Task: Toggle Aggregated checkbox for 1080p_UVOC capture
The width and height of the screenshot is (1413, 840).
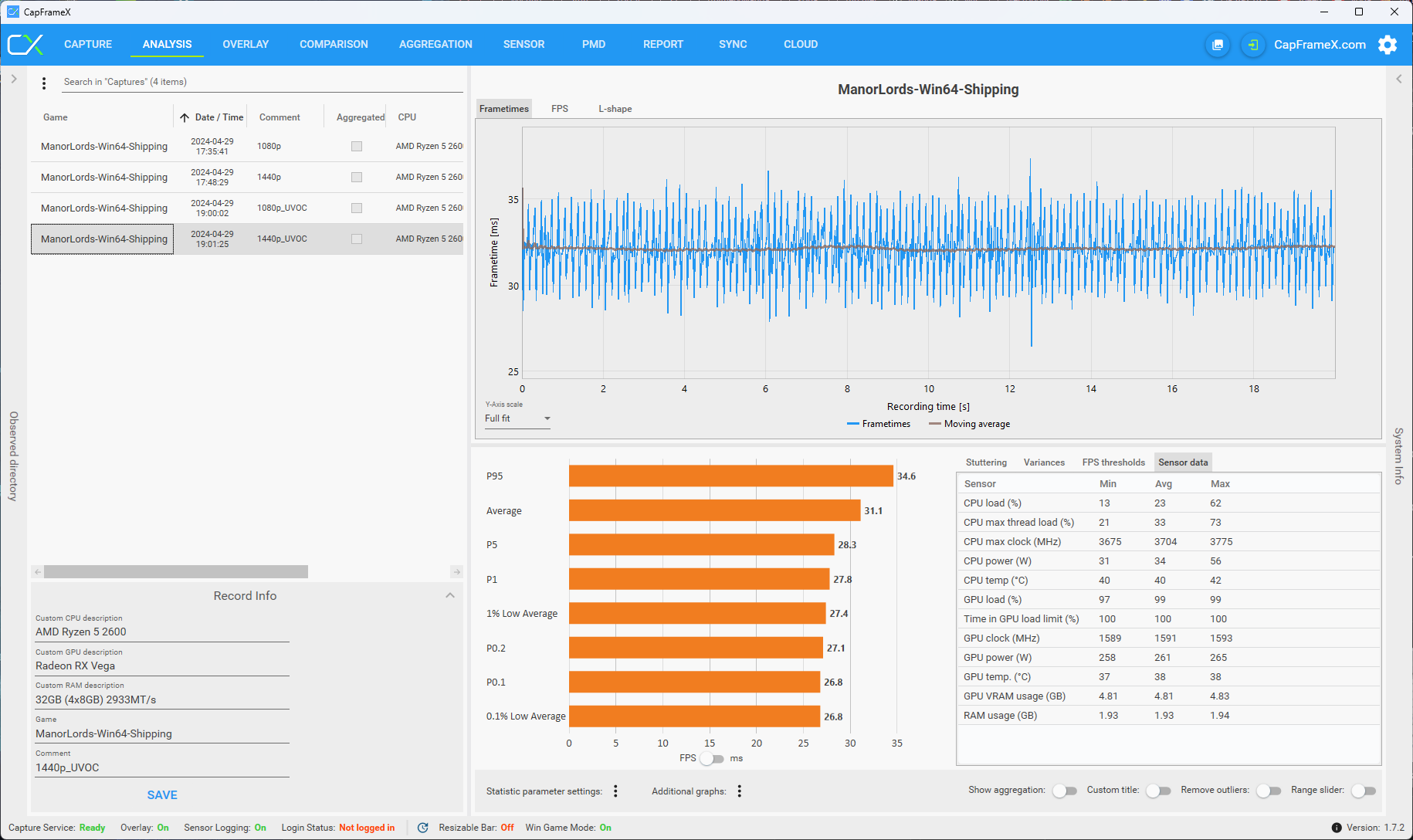Action: [x=357, y=208]
